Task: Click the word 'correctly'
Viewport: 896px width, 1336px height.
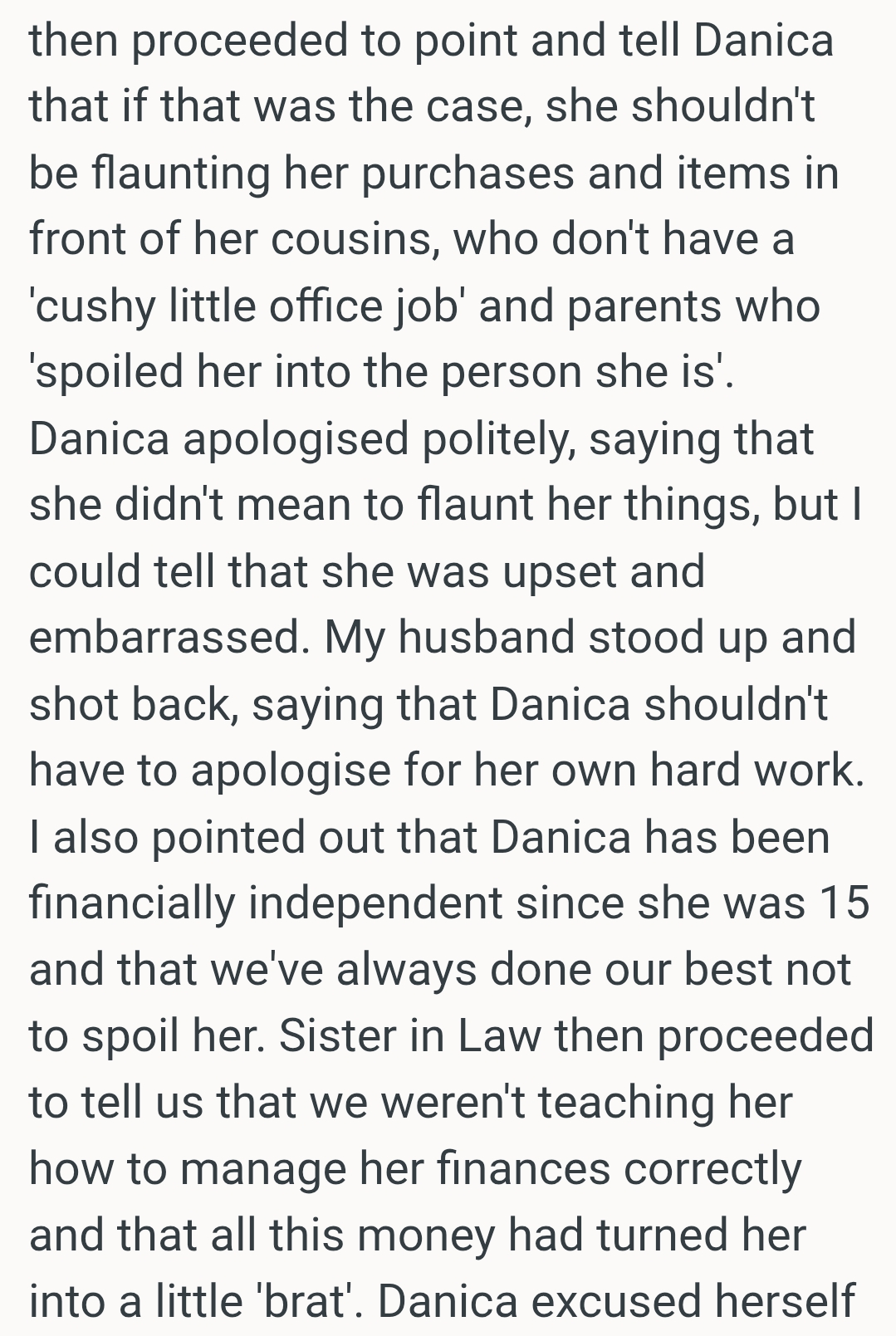Action: (x=712, y=1170)
